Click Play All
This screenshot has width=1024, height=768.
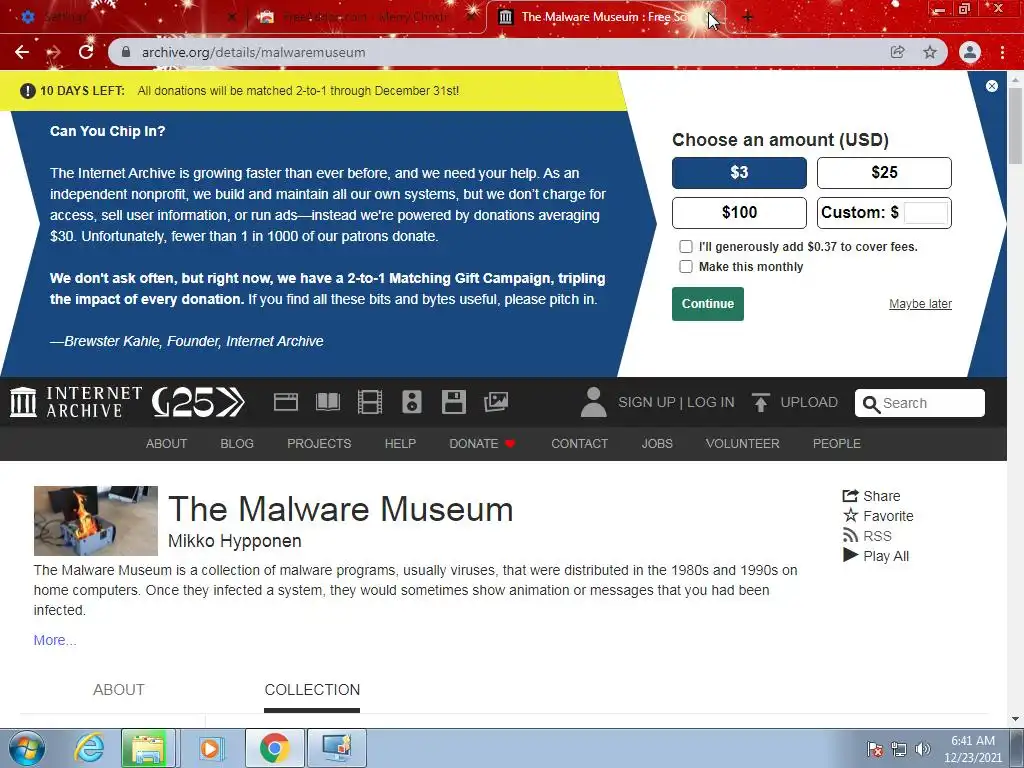click(875, 556)
